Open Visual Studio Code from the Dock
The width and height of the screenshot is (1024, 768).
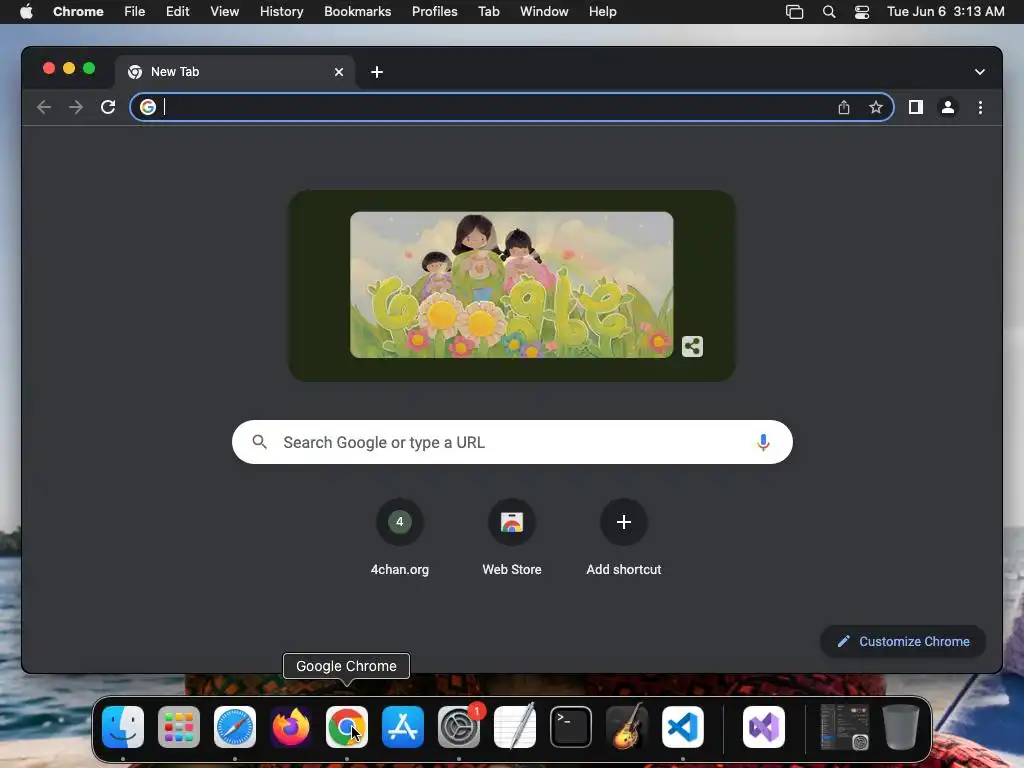pyautogui.click(x=683, y=727)
